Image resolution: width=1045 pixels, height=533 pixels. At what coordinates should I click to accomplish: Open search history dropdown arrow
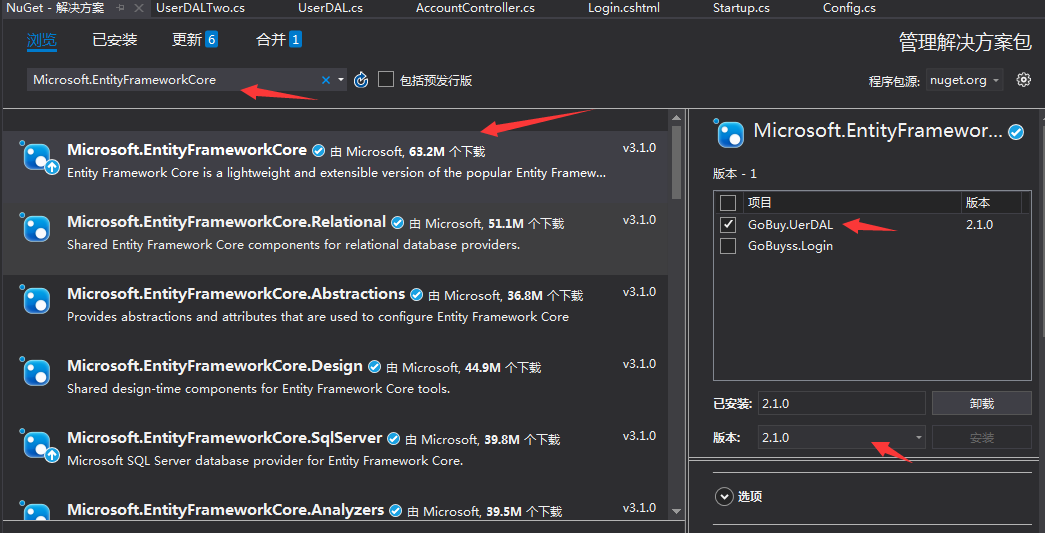(341, 80)
